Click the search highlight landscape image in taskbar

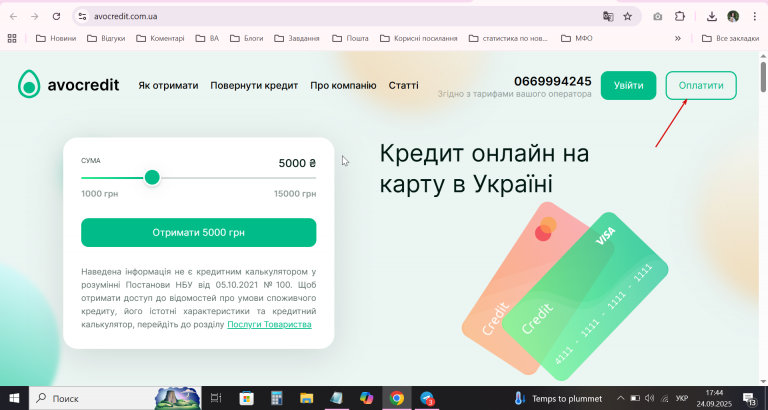(177, 398)
